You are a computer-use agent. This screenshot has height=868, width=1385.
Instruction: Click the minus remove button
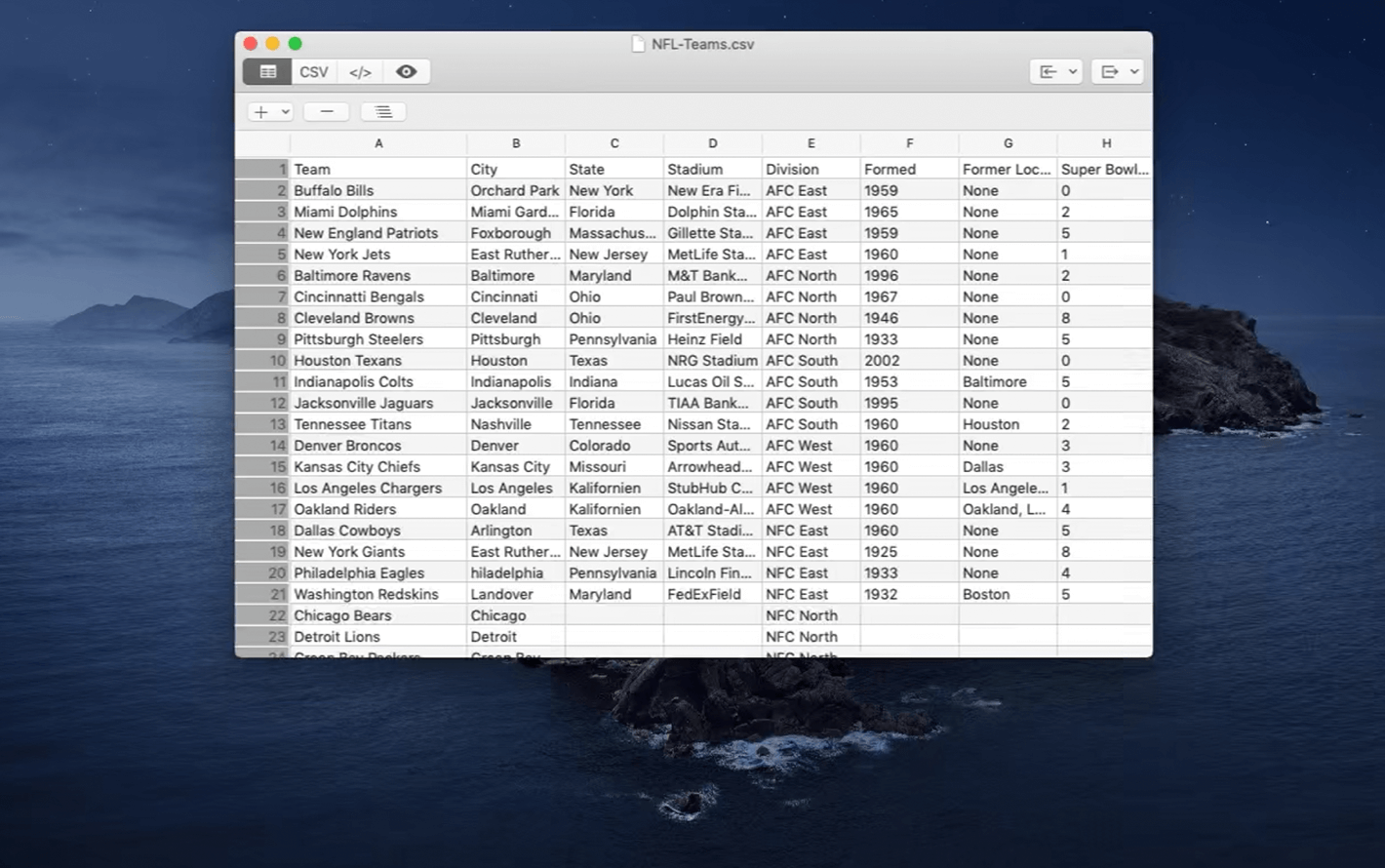point(327,112)
